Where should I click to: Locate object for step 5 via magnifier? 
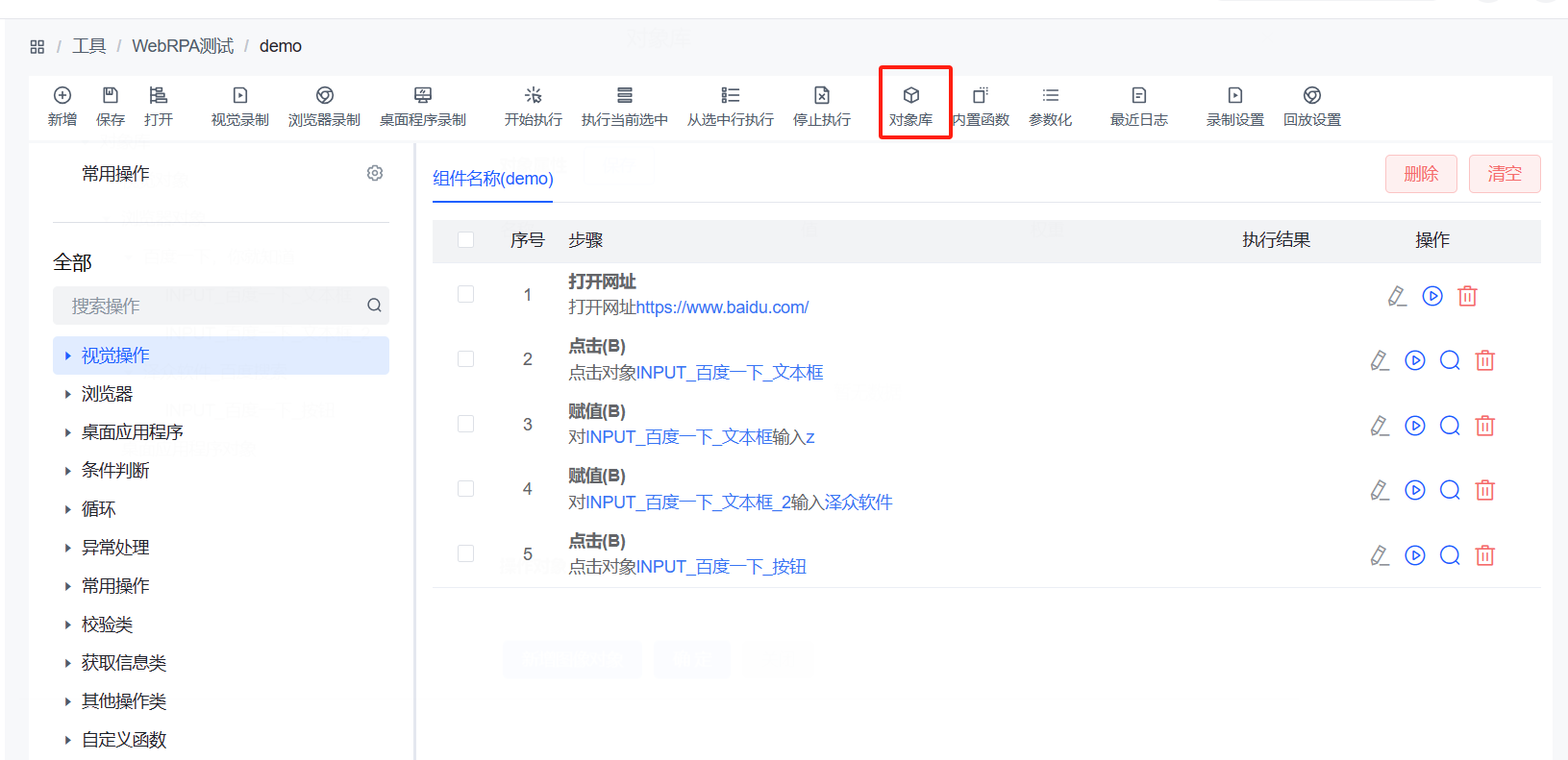(1450, 555)
